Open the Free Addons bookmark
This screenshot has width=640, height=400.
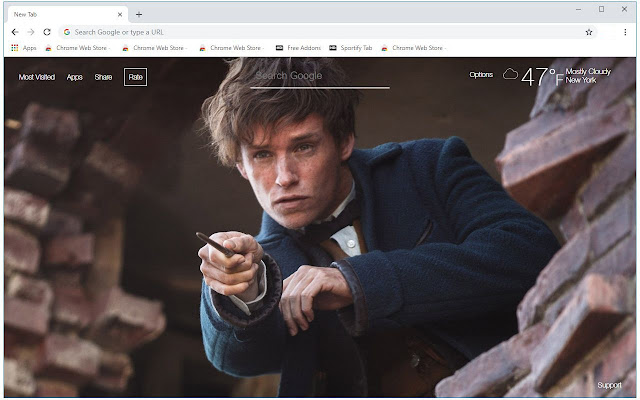coord(298,48)
